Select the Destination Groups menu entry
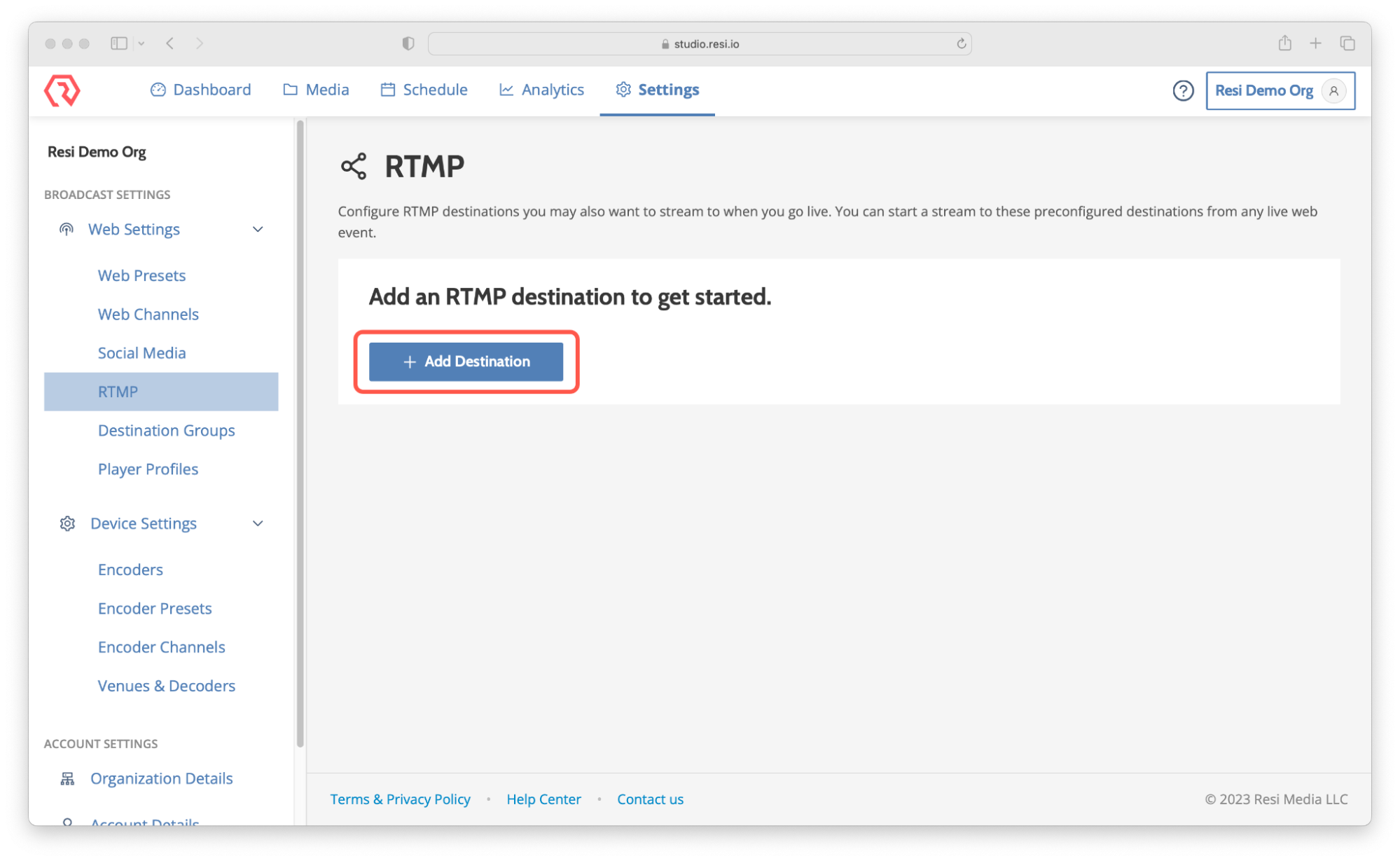The width and height of the screenshot is (1400, 861). point(166,430)
